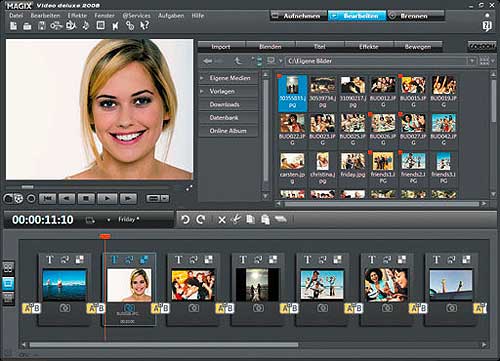Undo the last action
The image size is (500, 361).
[185, 219]
